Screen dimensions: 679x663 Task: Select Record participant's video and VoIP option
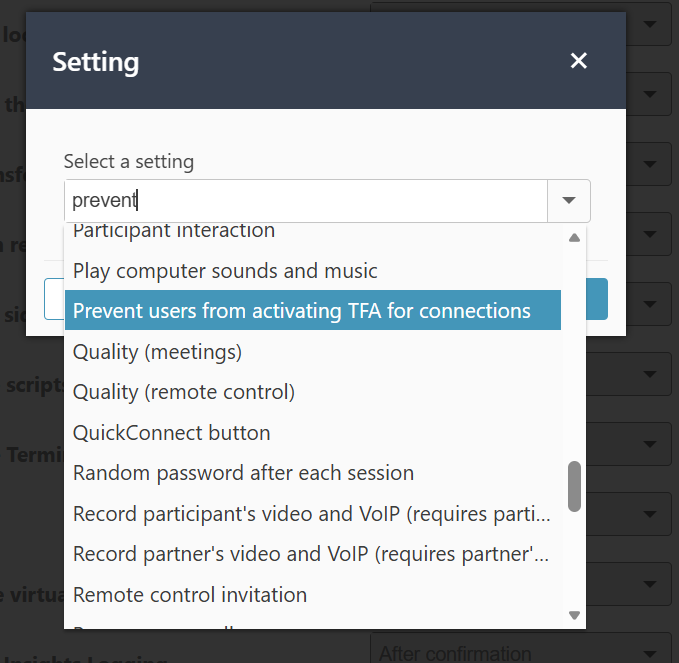point(312,514)
